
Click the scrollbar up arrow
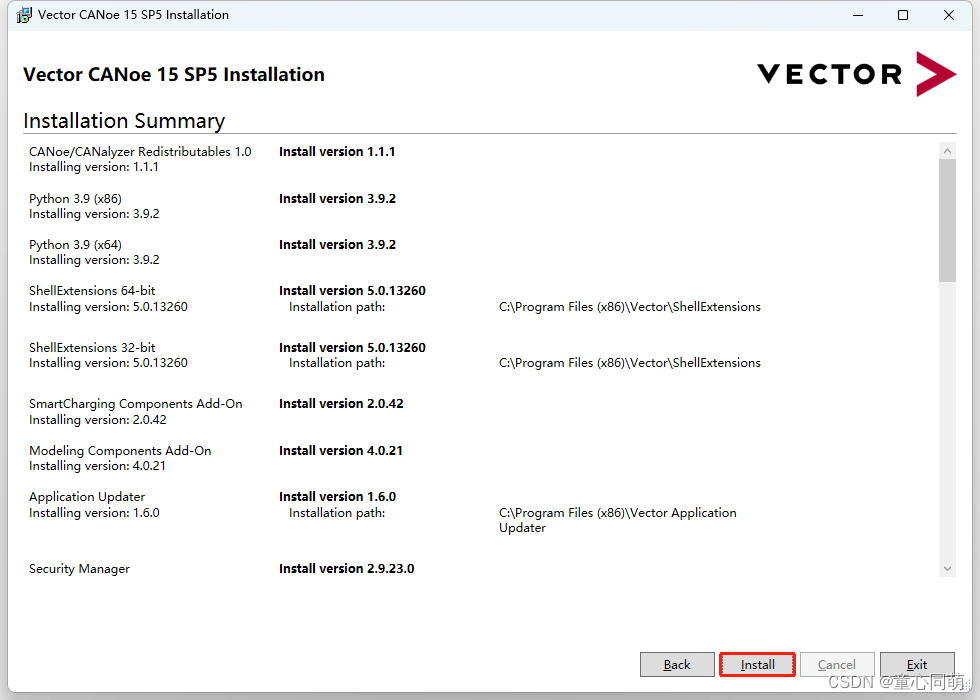948,151
